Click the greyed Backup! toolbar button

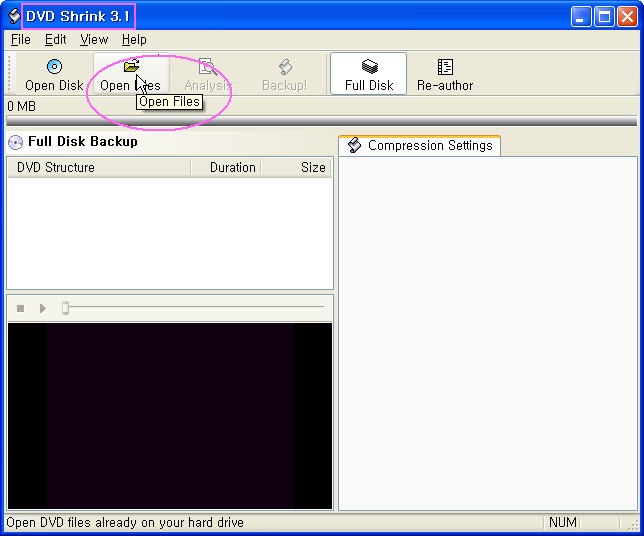pyautogui.click(x=285, y=74)
